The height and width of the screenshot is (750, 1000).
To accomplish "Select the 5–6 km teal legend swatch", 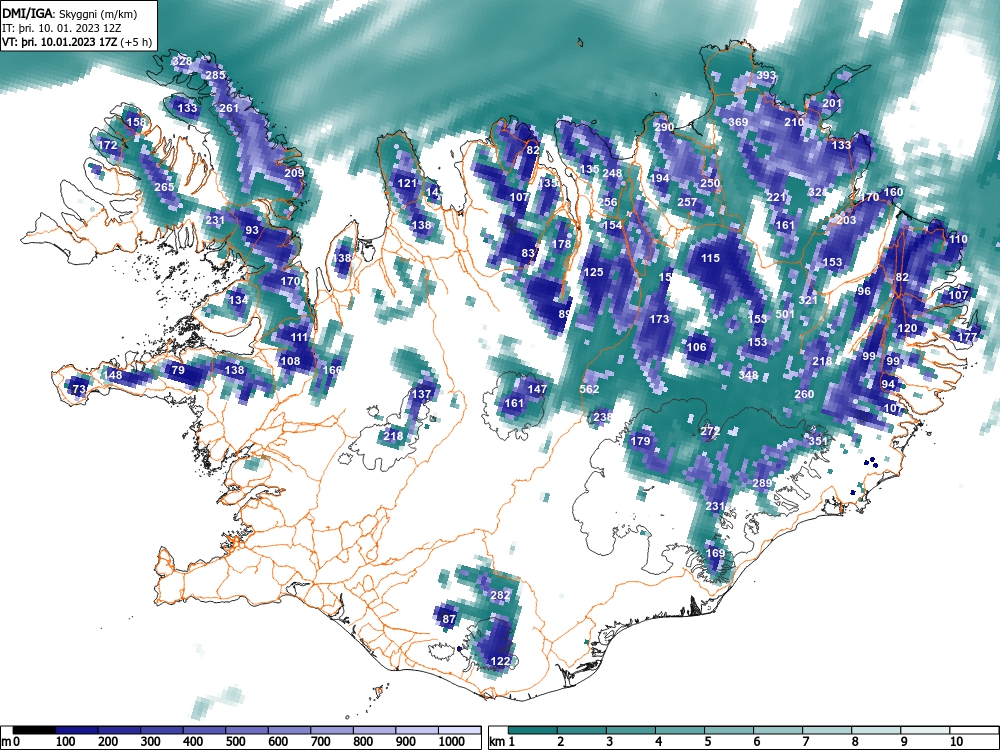I will pos(729,730).
